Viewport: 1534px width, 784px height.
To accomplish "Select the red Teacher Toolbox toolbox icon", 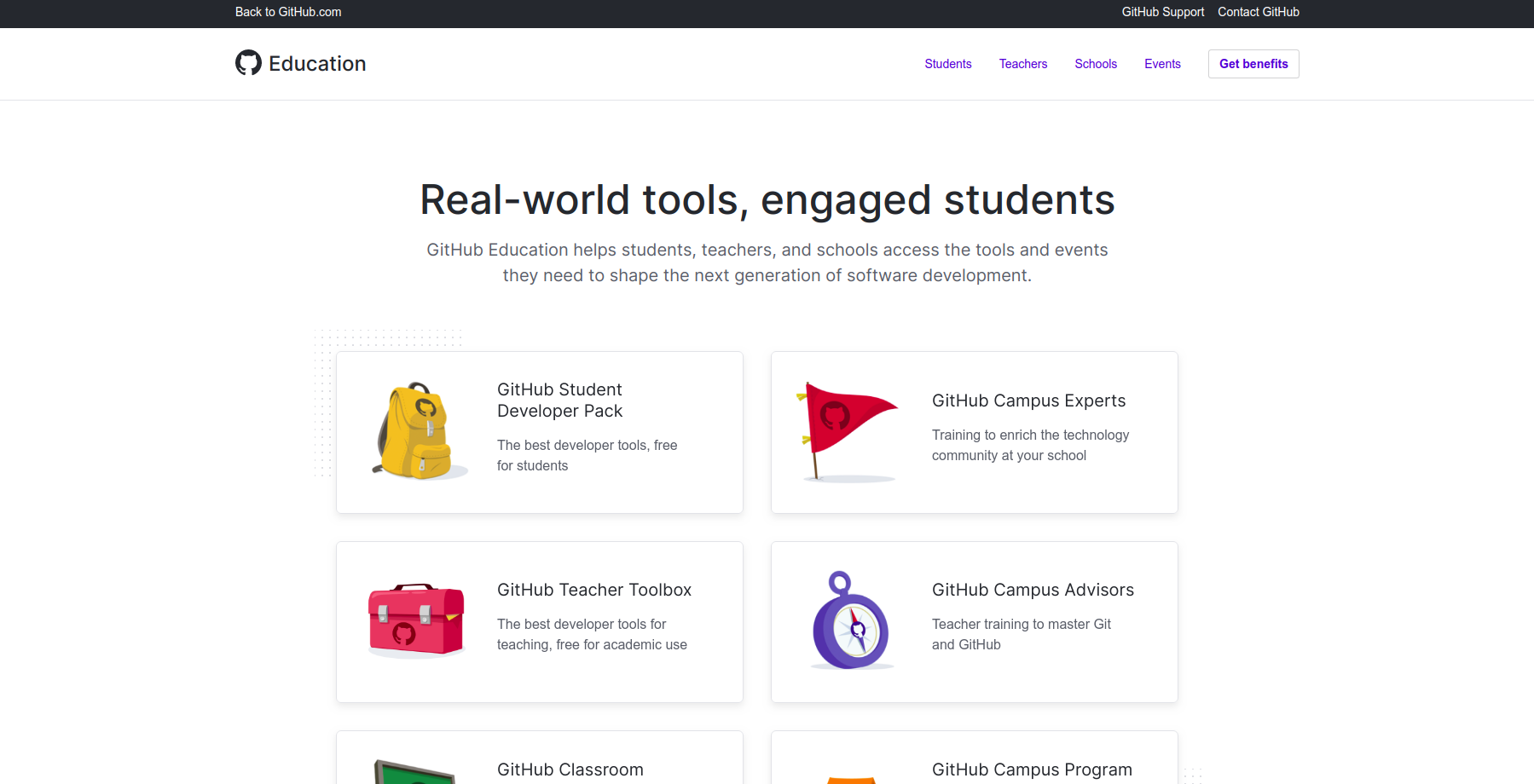I will click(x=415, y=620).
